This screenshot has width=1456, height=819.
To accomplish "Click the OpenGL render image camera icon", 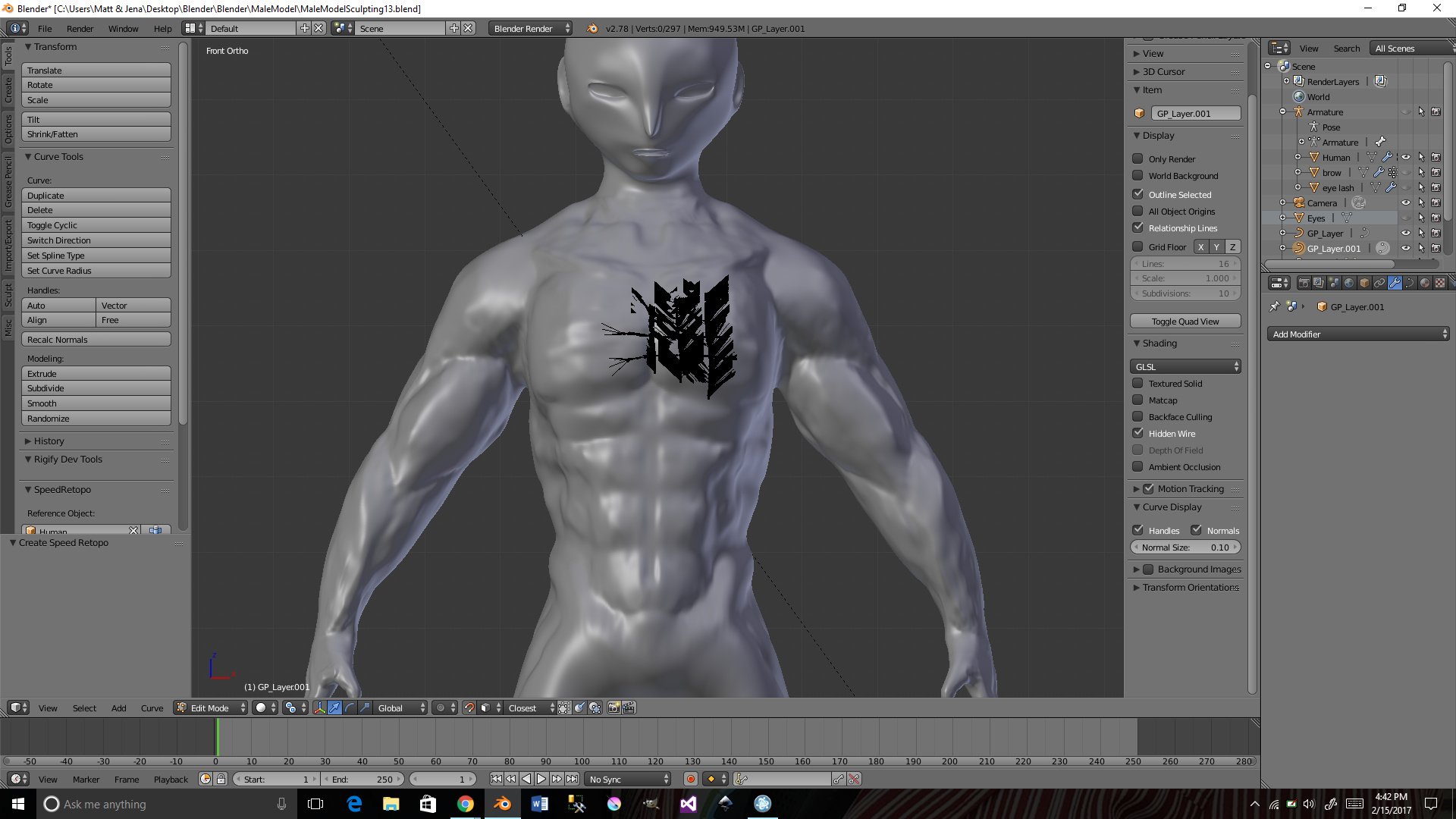I will (x=614, y=708).
